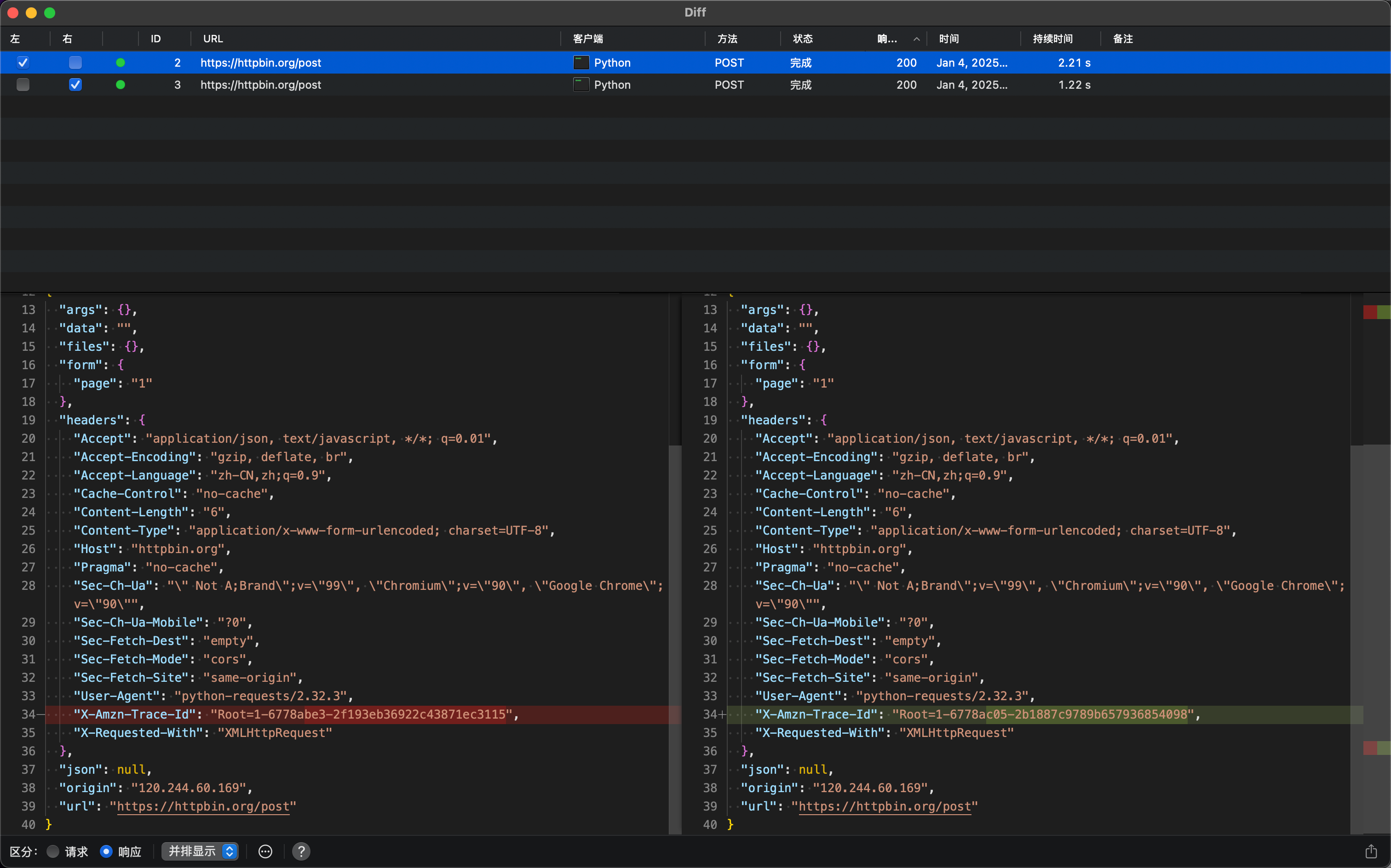This screenshot has height=868, width=1391.
Task: Click the red diff marker in overview gutter
Action: coord(1370,312)
